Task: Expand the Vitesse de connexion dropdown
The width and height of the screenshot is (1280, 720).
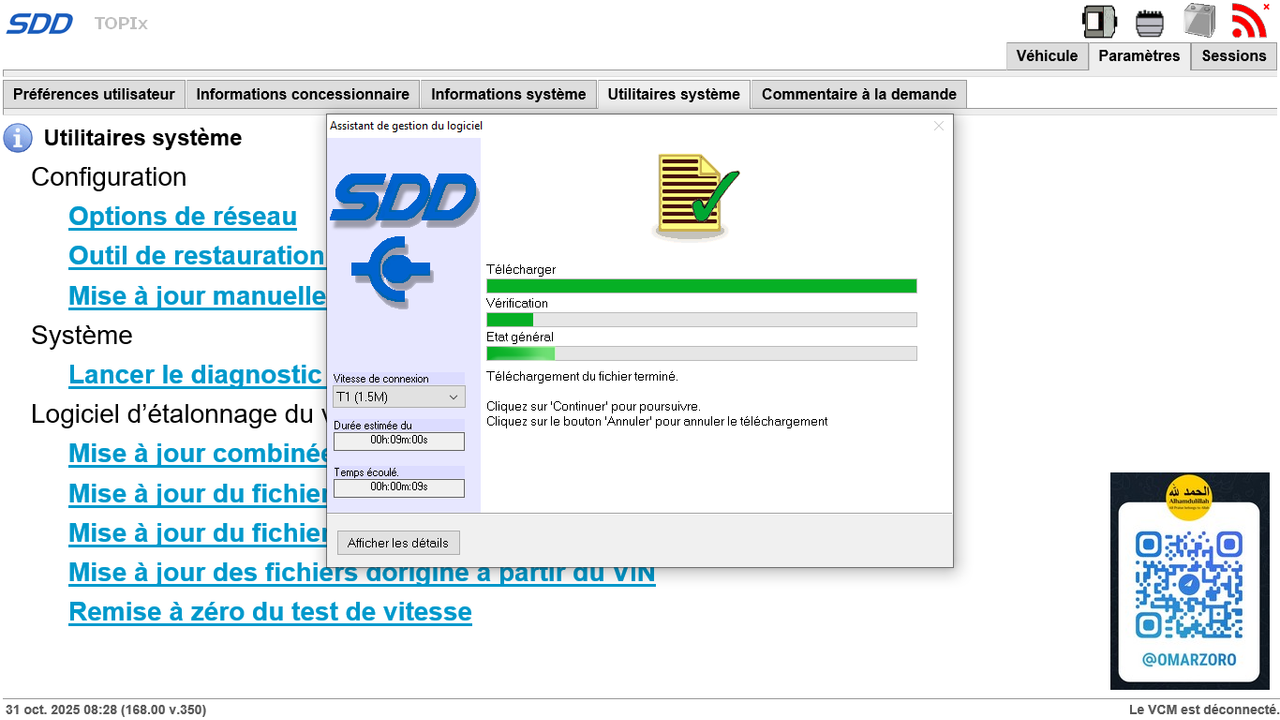Action: [399, 397]
